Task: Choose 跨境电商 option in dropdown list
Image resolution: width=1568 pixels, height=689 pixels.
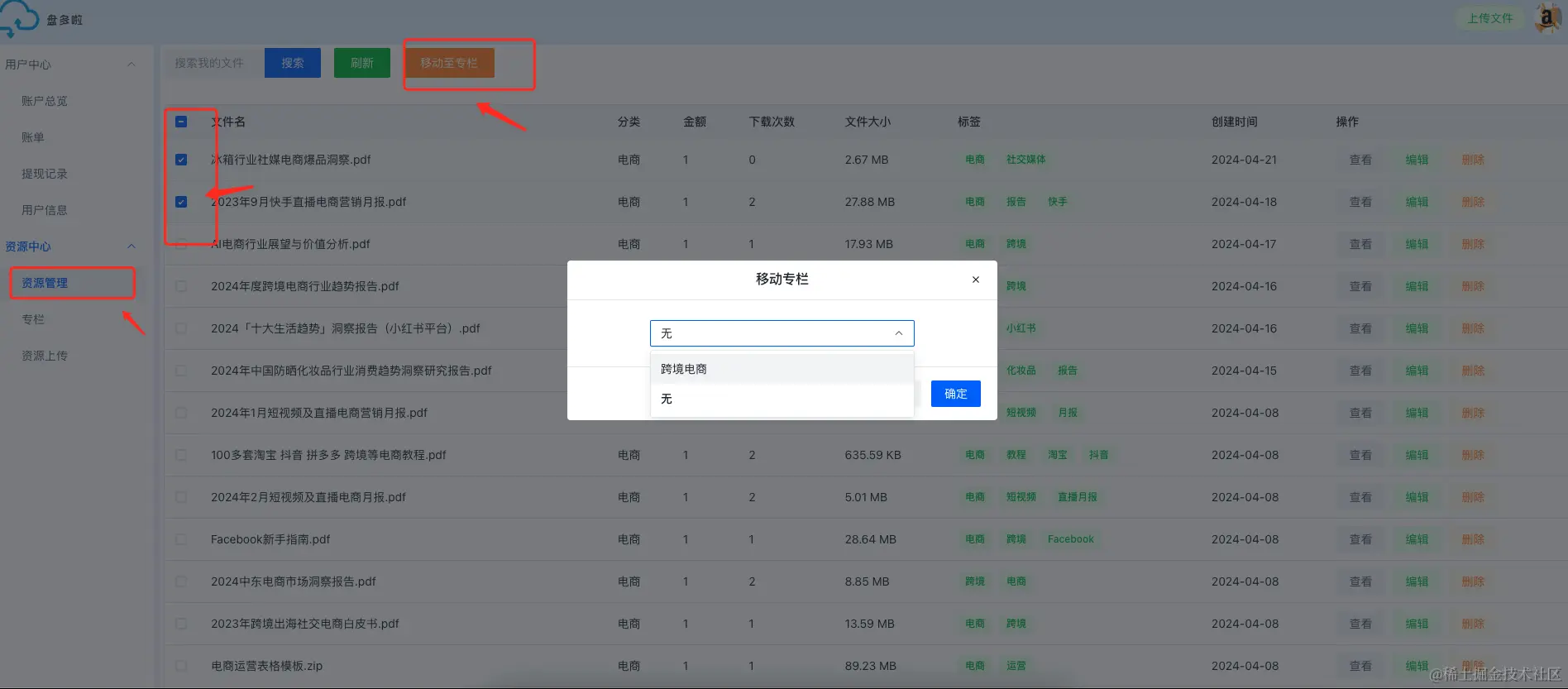Action: click(x=782, y=369)
